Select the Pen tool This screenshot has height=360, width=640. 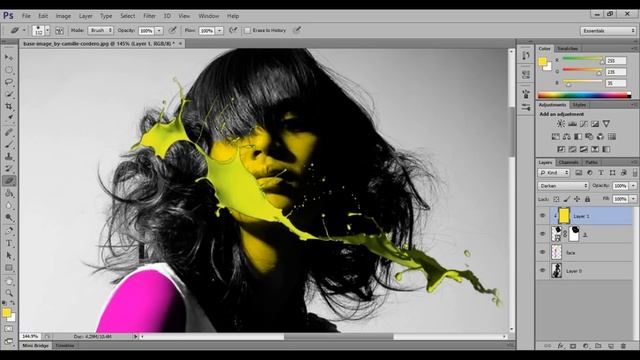pos(9,231)
